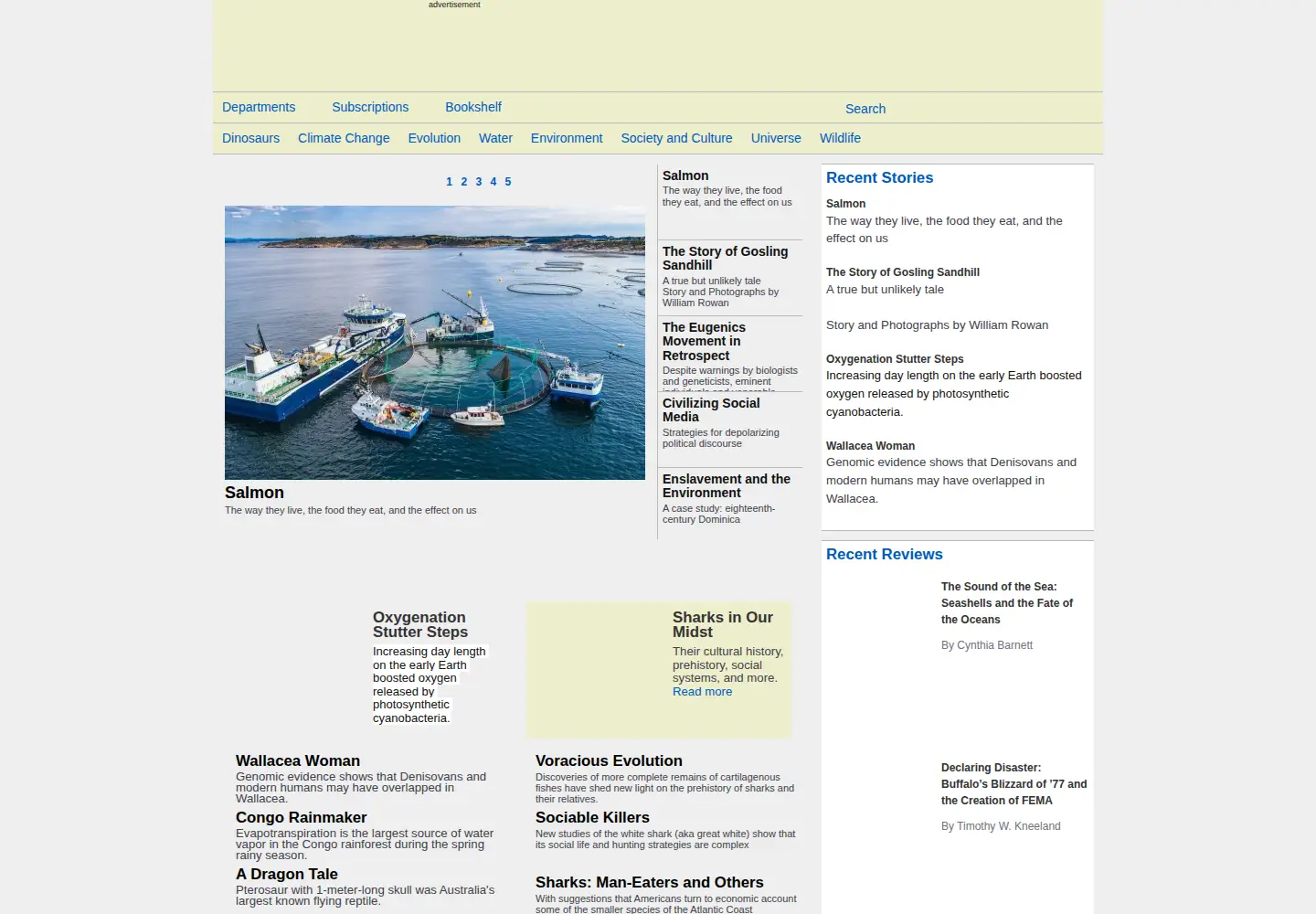Open the Sociable Killers article

pyautogui.click(x=592, y=817)
